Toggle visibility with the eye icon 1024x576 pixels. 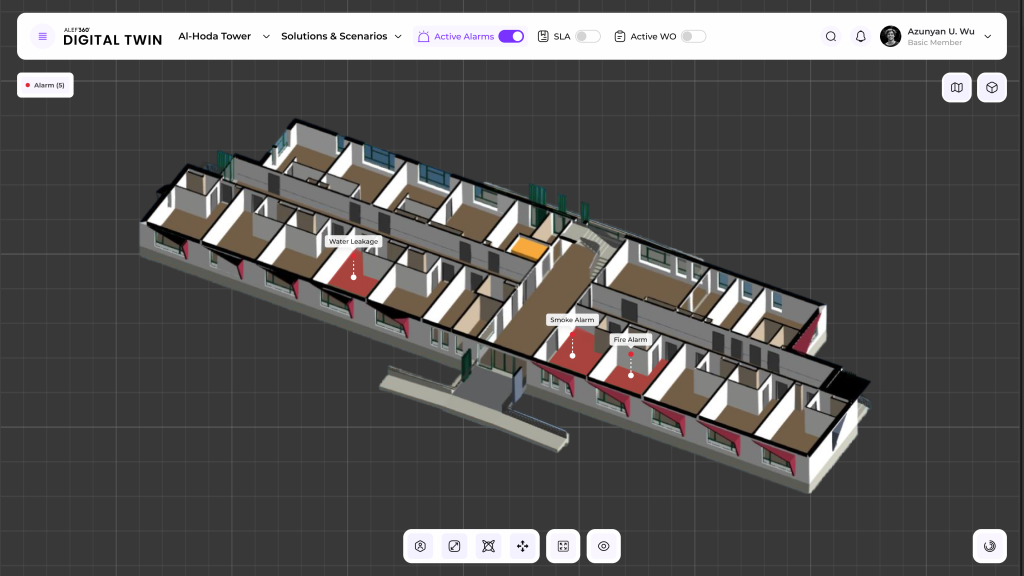tap(604, 546)
